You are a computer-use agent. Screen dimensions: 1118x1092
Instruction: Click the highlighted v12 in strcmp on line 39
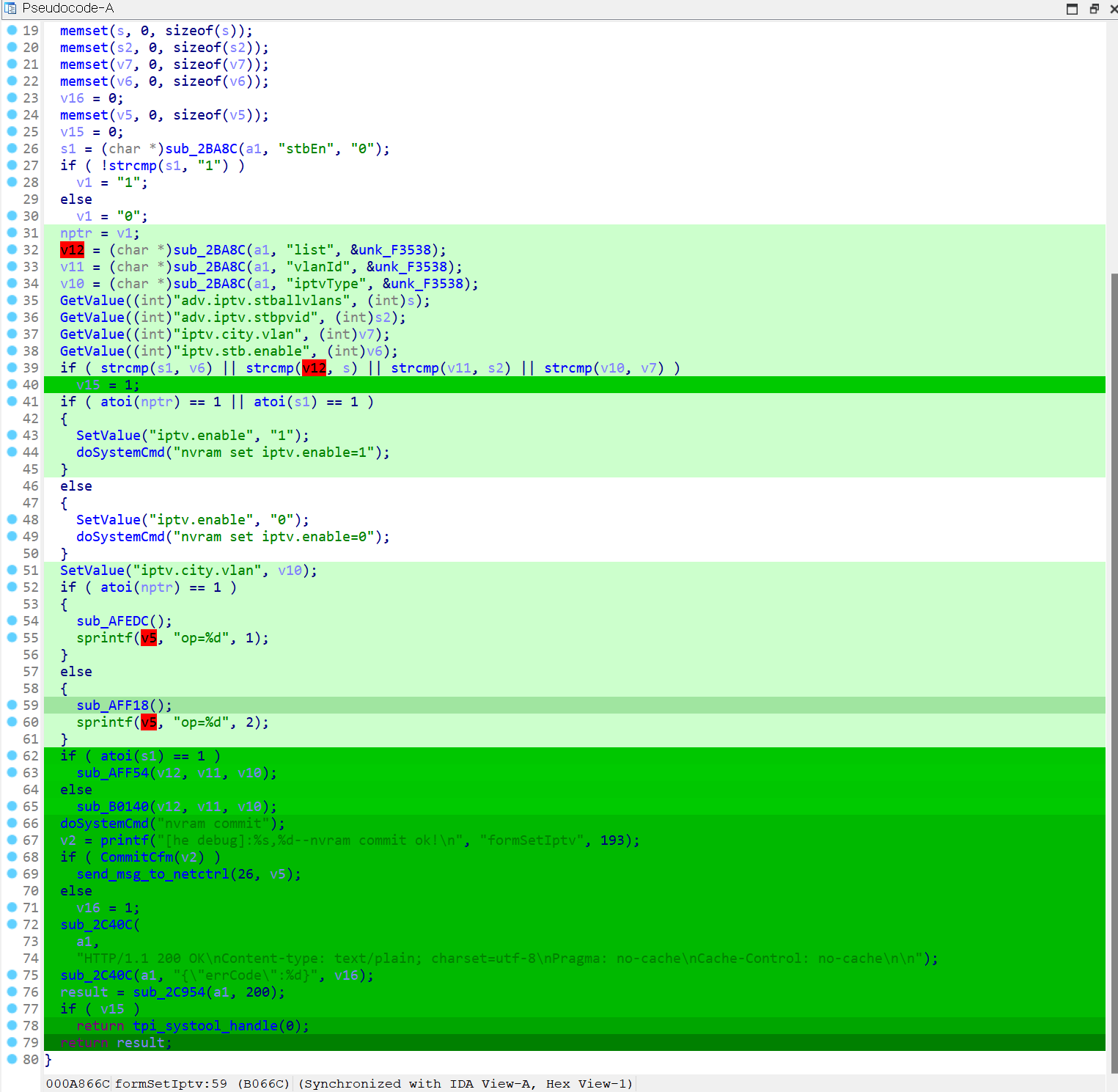(x=314, y=368)
